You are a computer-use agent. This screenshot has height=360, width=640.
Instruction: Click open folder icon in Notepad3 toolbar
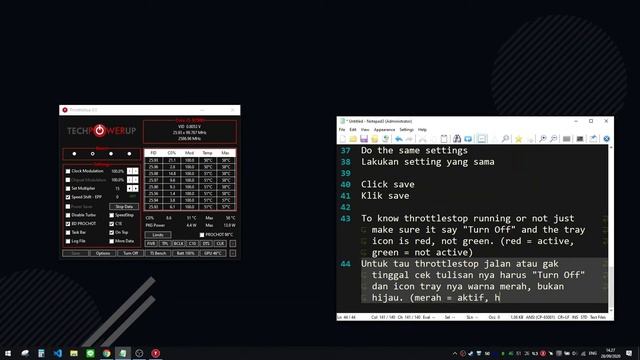pos(353,139)
